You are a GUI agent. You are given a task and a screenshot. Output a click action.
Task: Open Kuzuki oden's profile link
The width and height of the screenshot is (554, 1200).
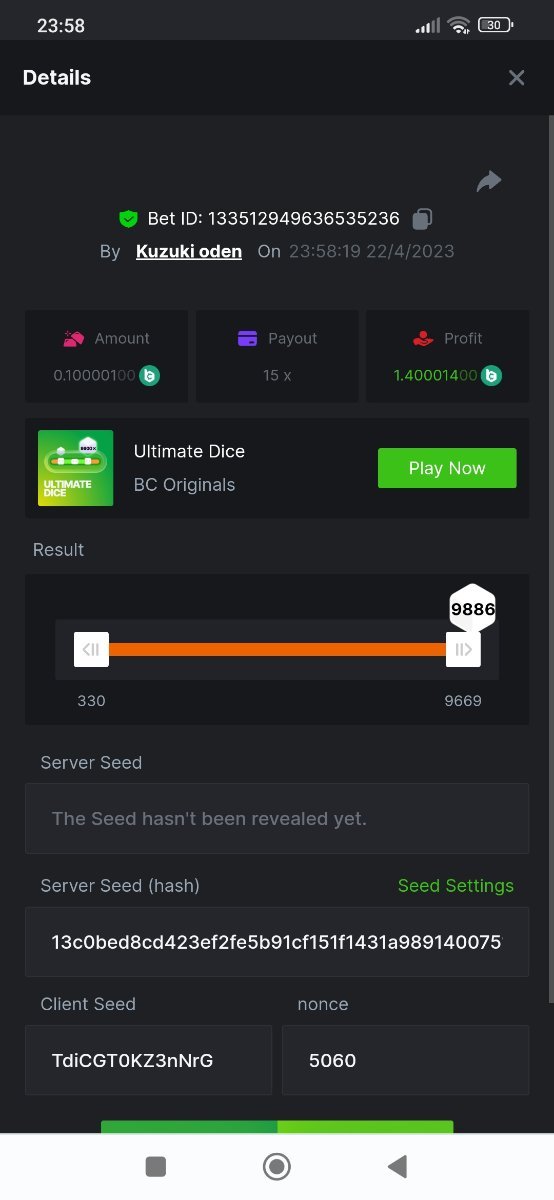[189, 251]
